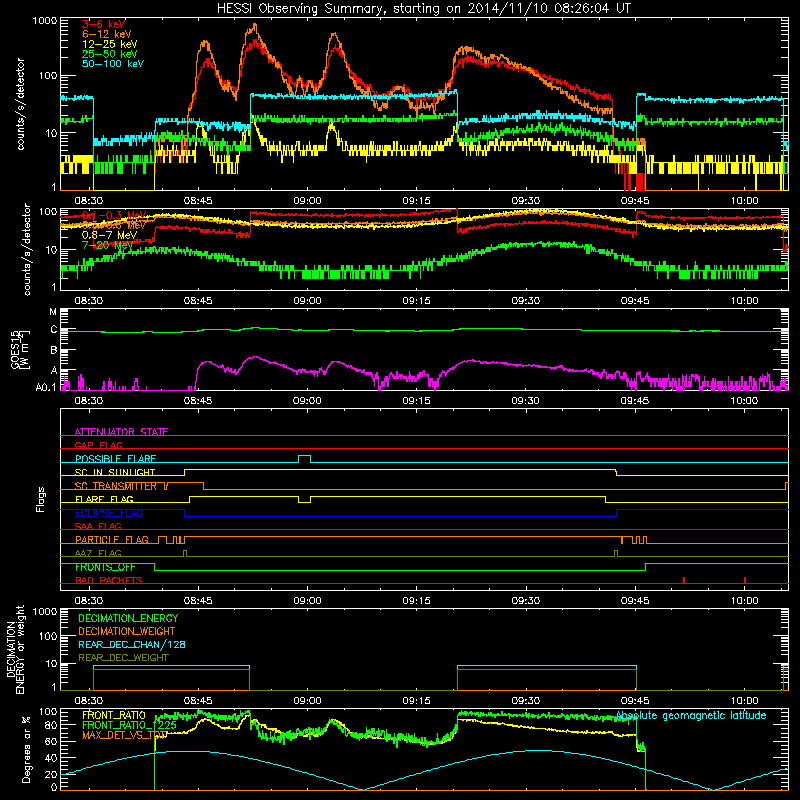Screen dimensions: 800x800
Task: Click the AAZ_FLAG label
Action: coord(98,554)
